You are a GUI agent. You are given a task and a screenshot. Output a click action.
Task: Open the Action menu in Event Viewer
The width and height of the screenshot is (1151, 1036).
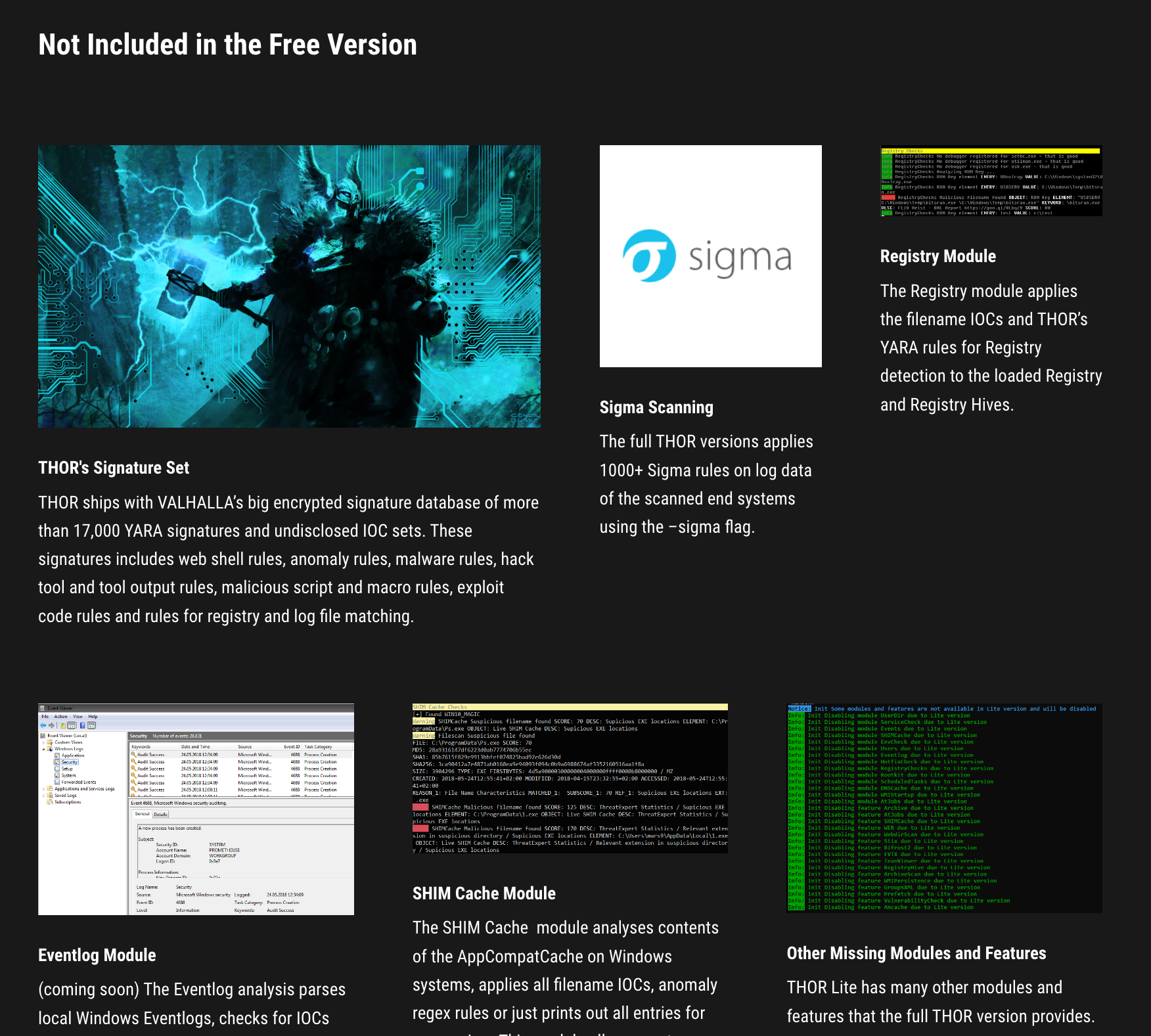coord(60,717)
